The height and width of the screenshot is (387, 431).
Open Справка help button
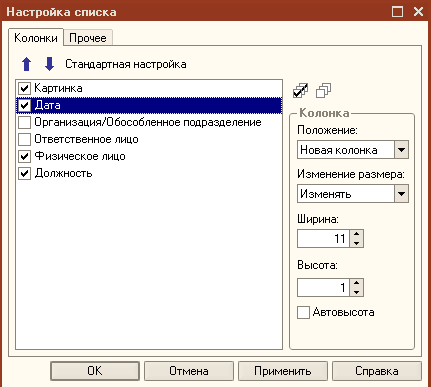377,371
